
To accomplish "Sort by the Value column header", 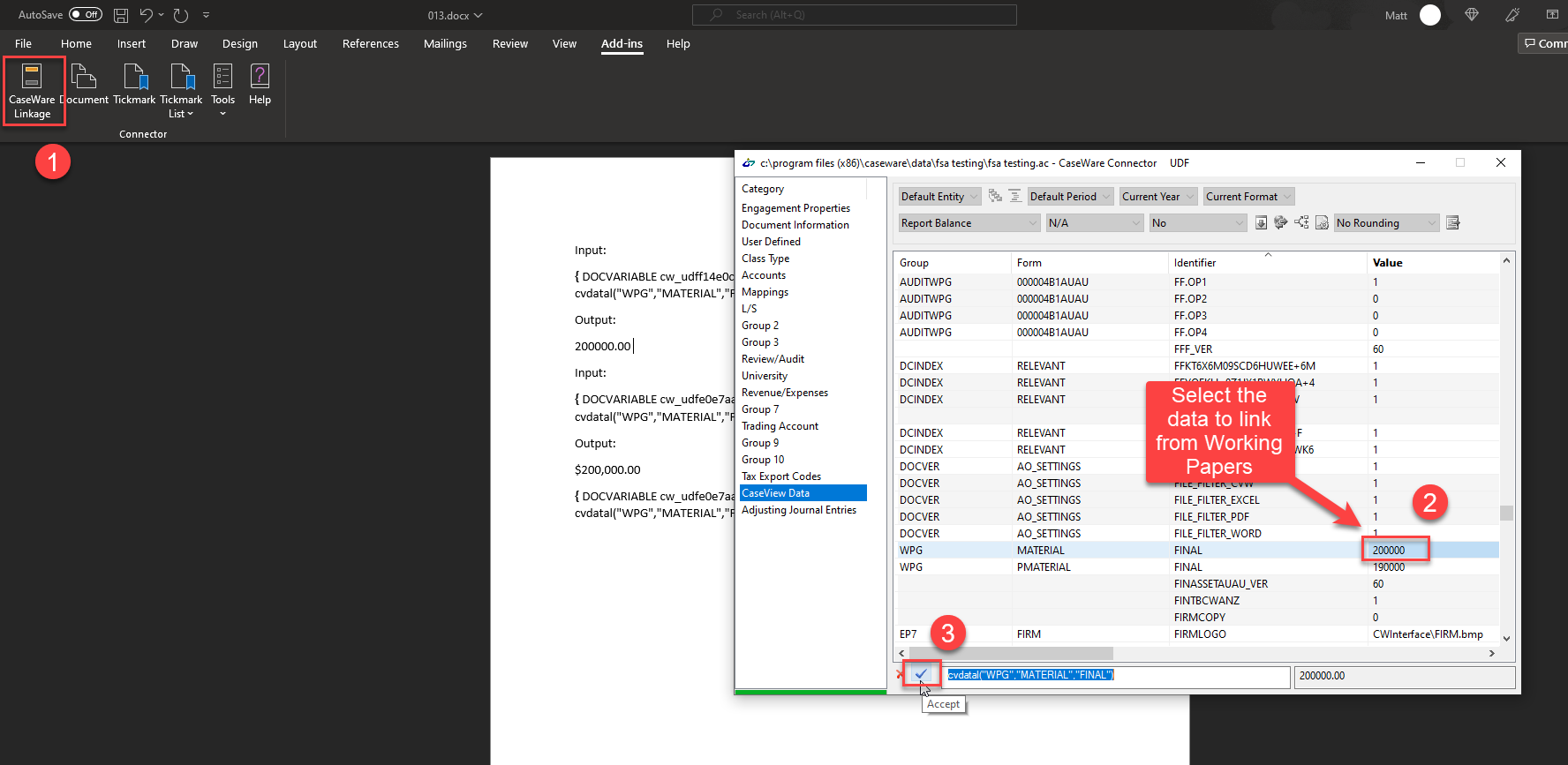I will [x=1432, y=262].
